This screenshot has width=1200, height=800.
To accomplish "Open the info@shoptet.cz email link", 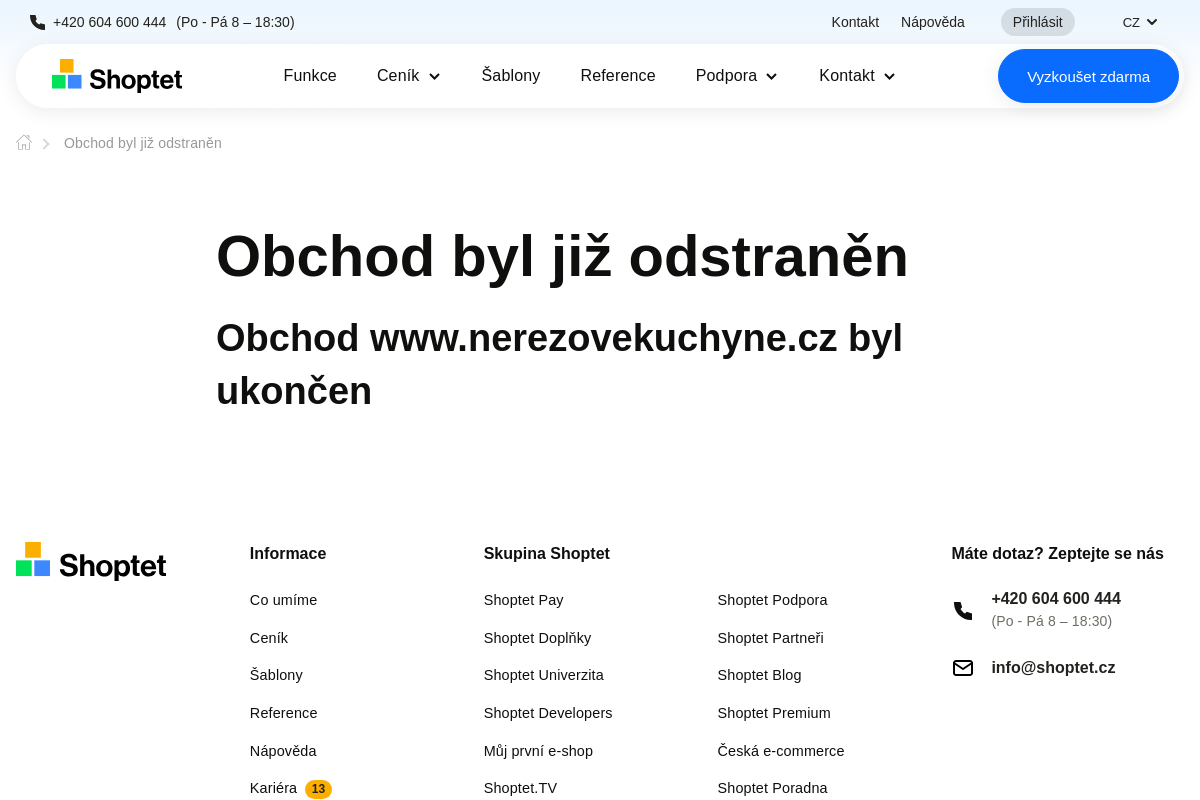I will tap(1053, 667).
